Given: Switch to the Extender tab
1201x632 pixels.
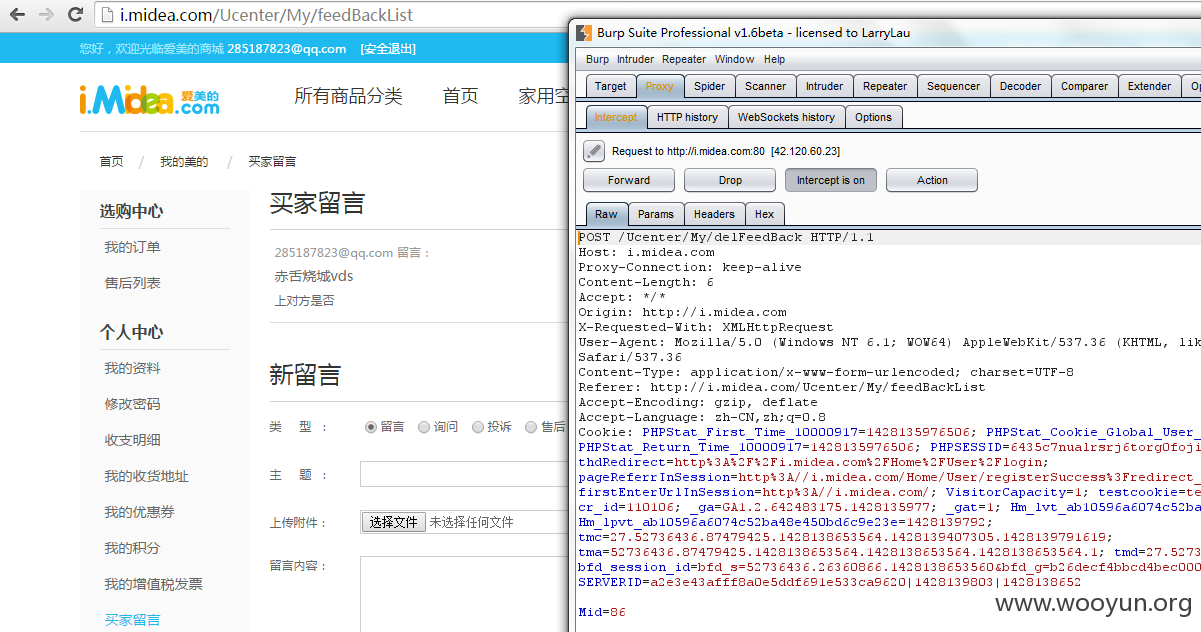Looking at the screenshot, I should point(1149,86).
